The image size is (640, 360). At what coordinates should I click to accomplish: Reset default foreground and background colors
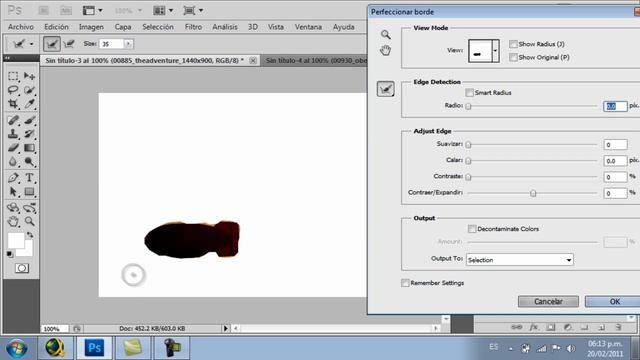click(10, 254)
